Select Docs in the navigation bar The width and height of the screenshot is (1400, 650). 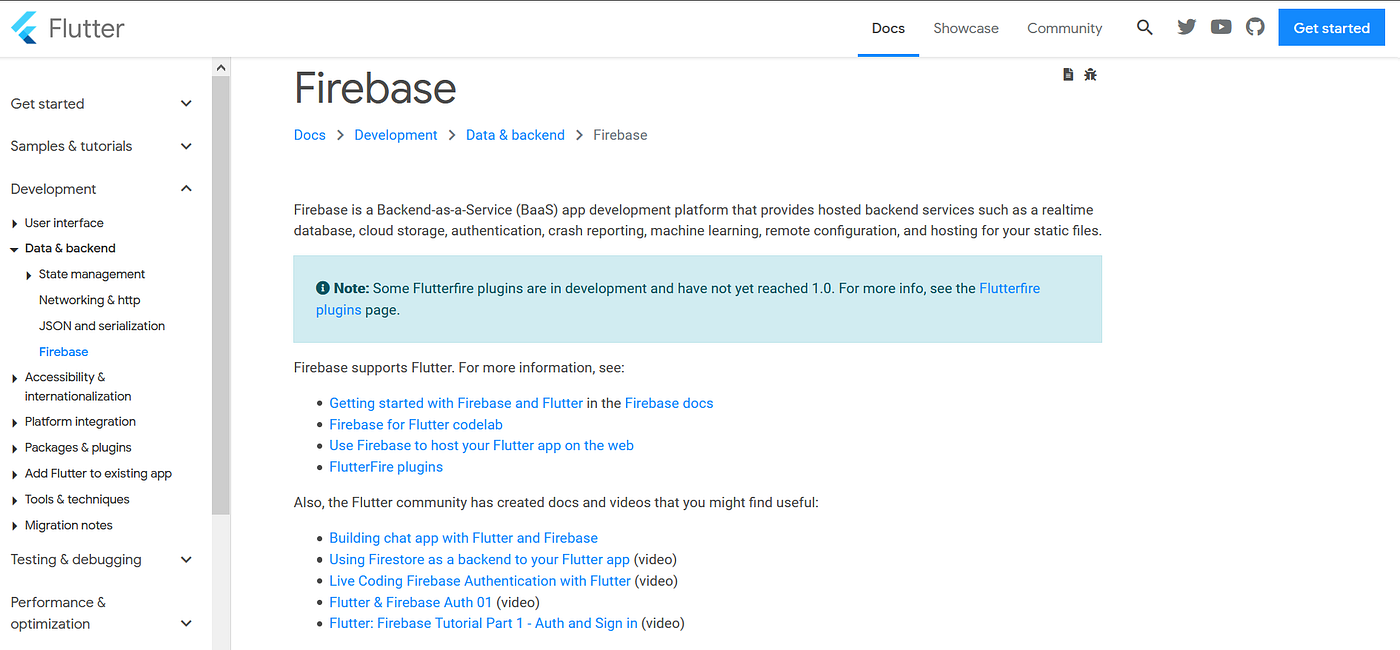[888, 28]
